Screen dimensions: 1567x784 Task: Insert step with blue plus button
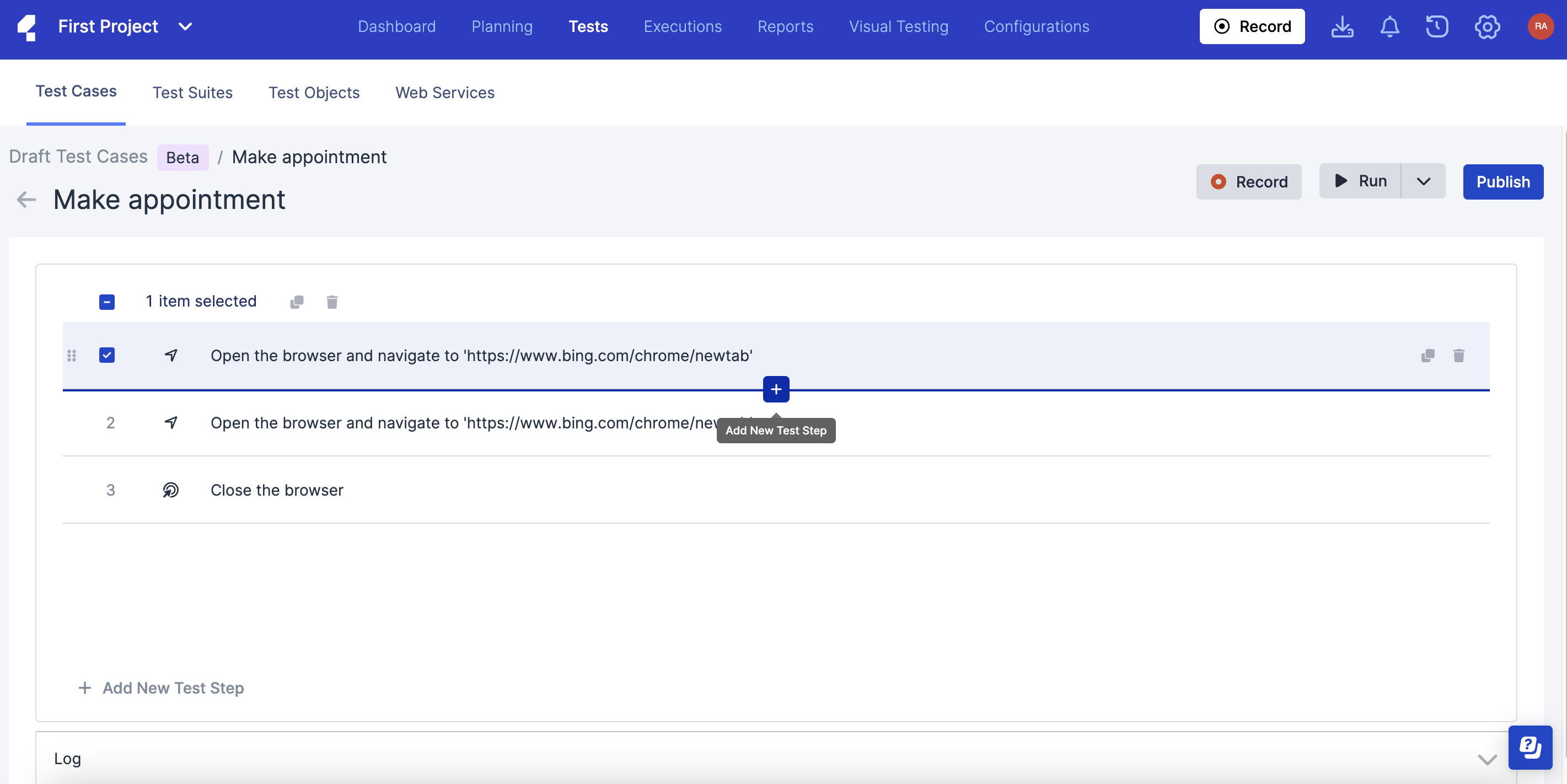click(x=776, y=389)
